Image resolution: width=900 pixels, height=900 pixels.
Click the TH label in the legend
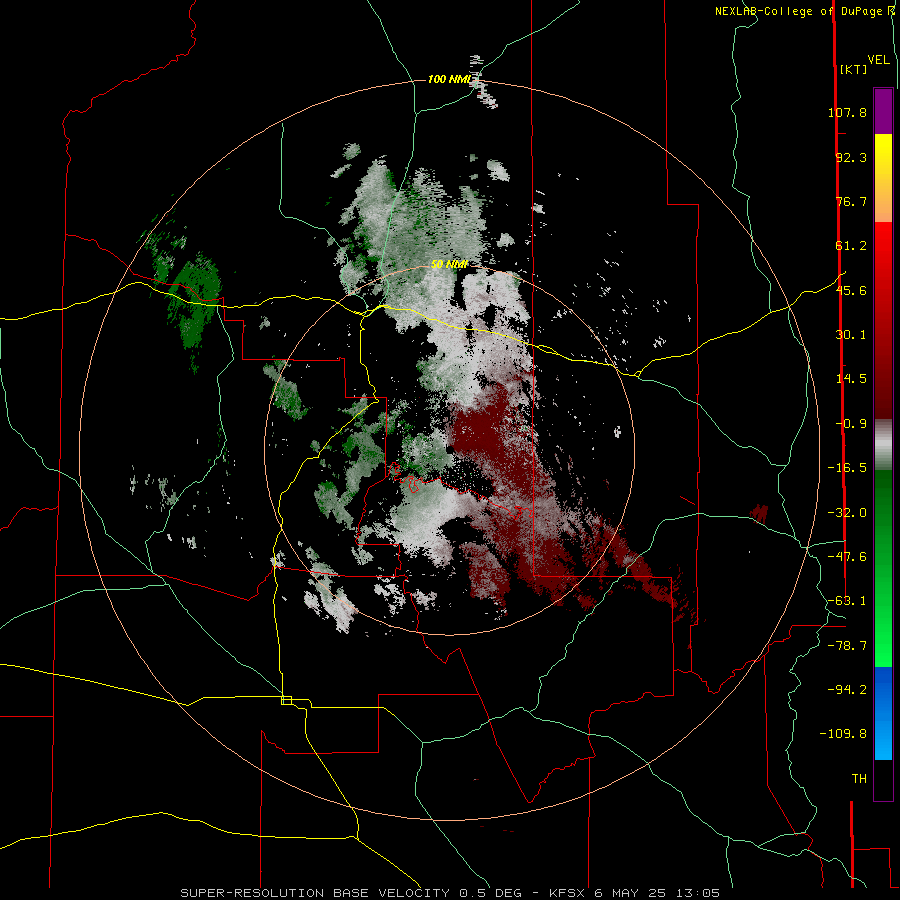tap(859, 779)
